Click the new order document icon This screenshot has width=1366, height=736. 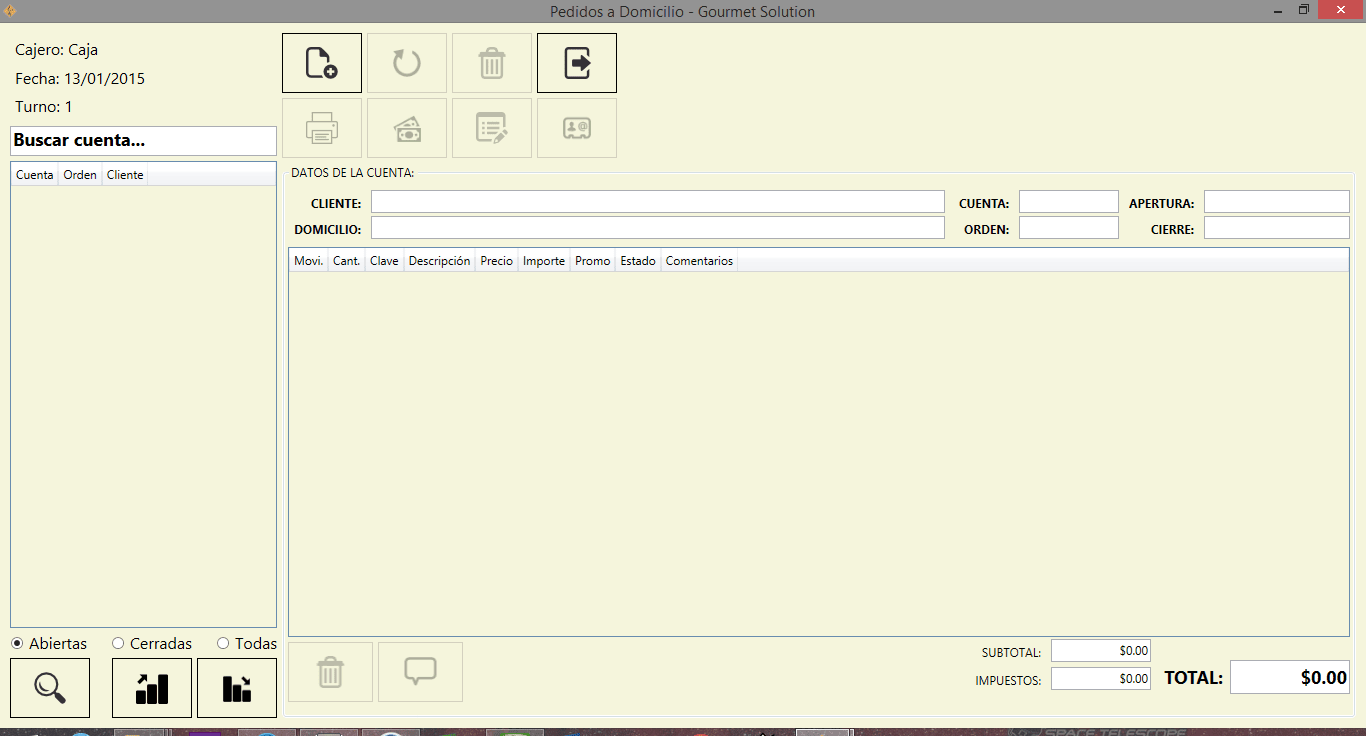click(x=321, y=63)
